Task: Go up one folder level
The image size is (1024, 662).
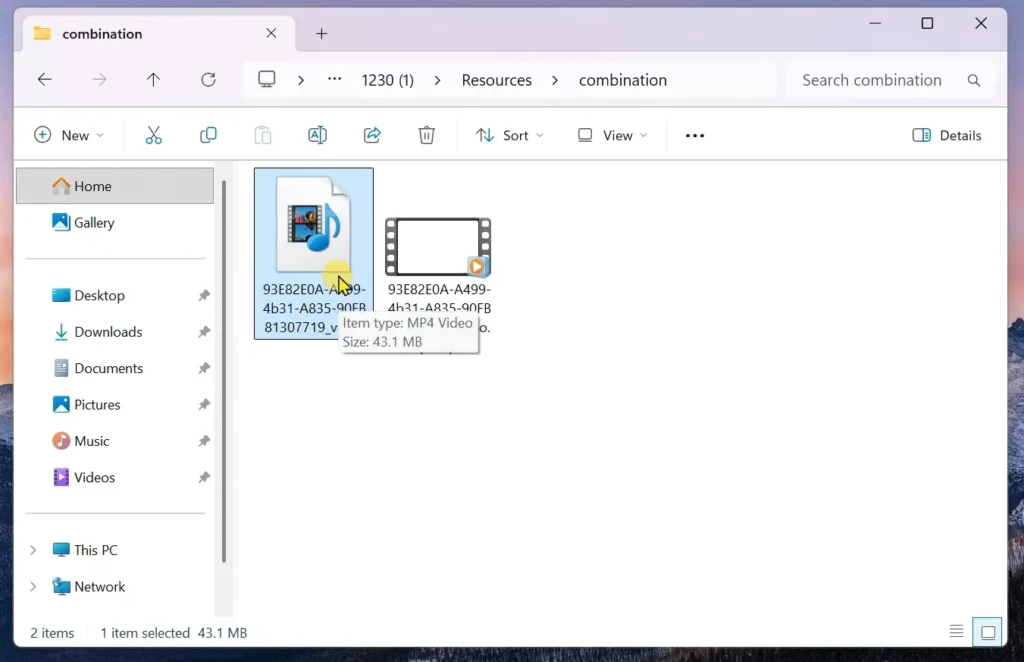Action: (x=153, y=80)
